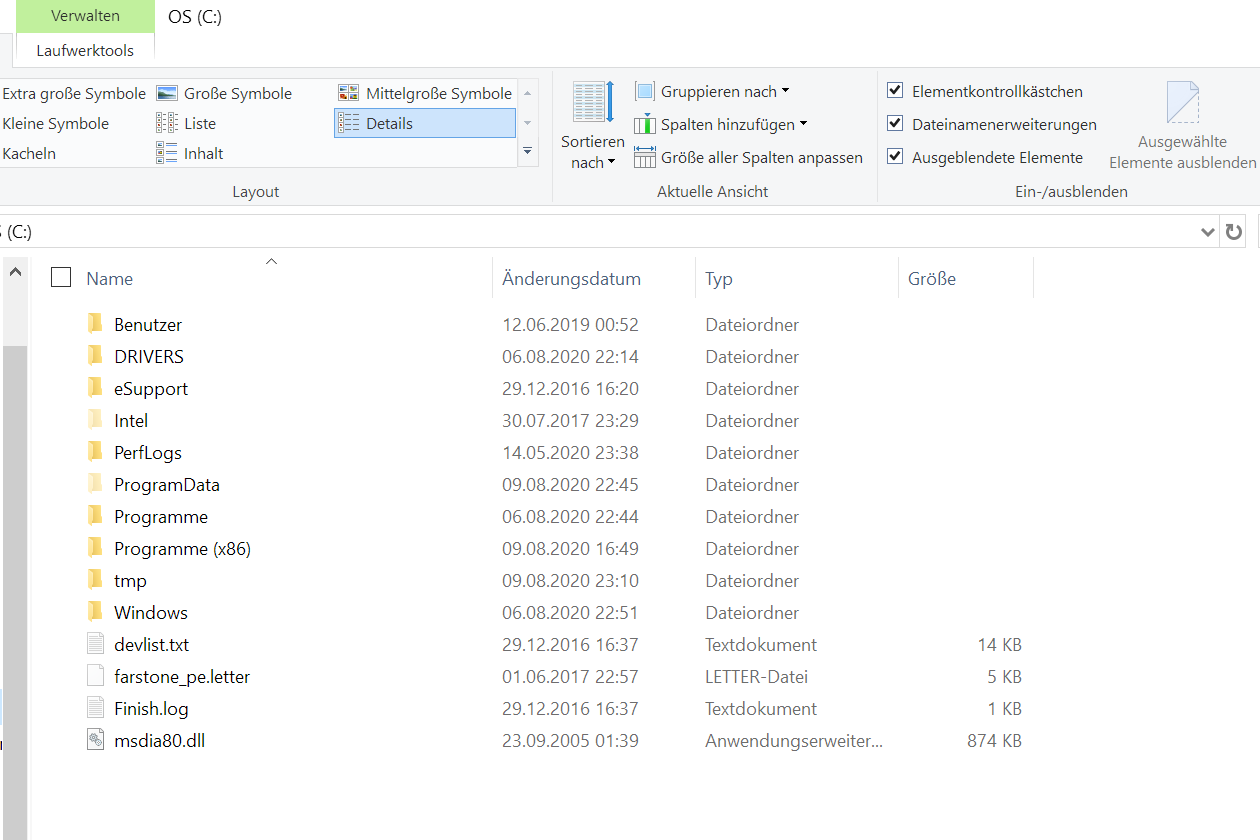Open the Laufwerktools tab
The height and width of the screenshot is (840, 1260).
point(85,50)
